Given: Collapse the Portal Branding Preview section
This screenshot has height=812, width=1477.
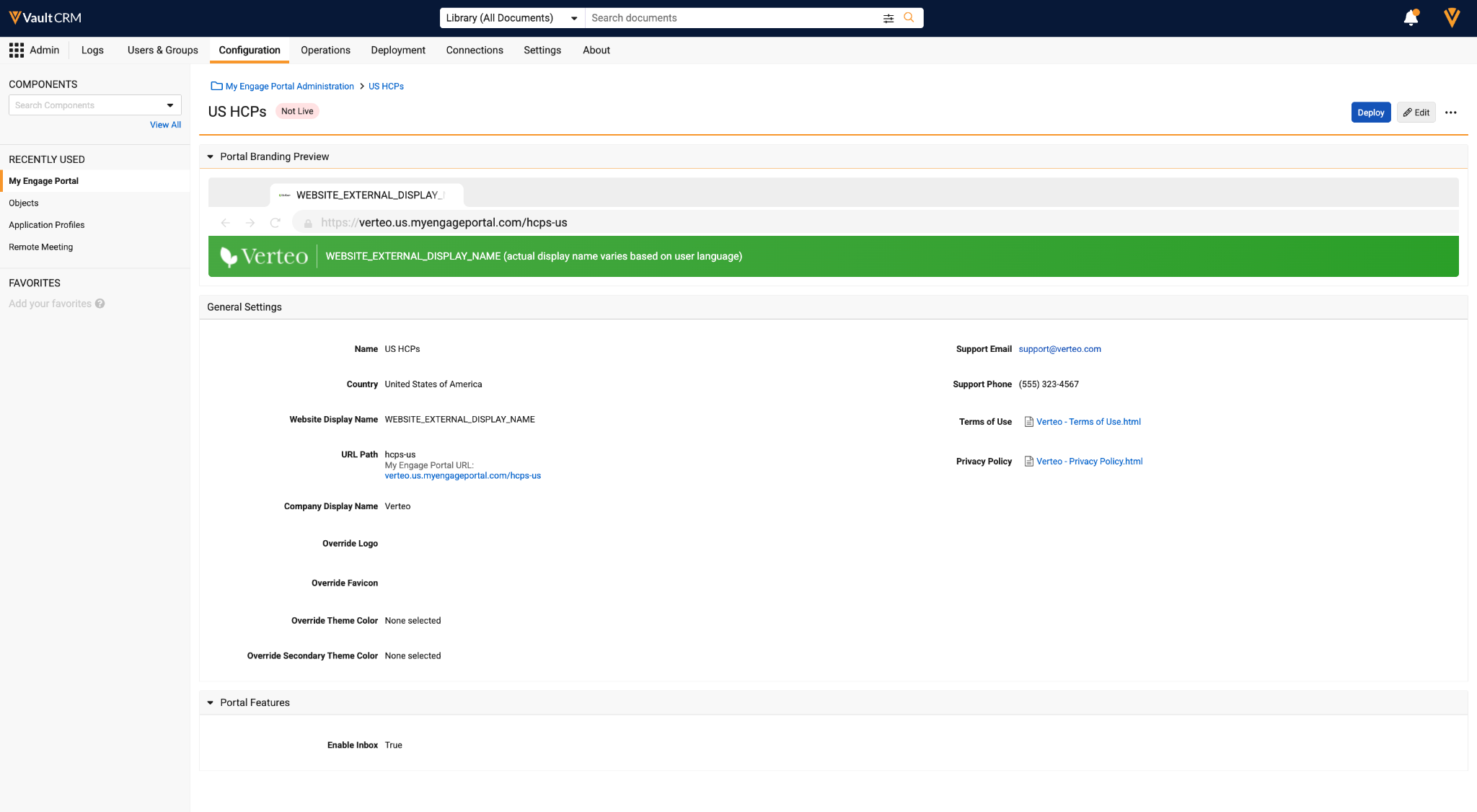Looking at the screenshot, I should point(211,156).
